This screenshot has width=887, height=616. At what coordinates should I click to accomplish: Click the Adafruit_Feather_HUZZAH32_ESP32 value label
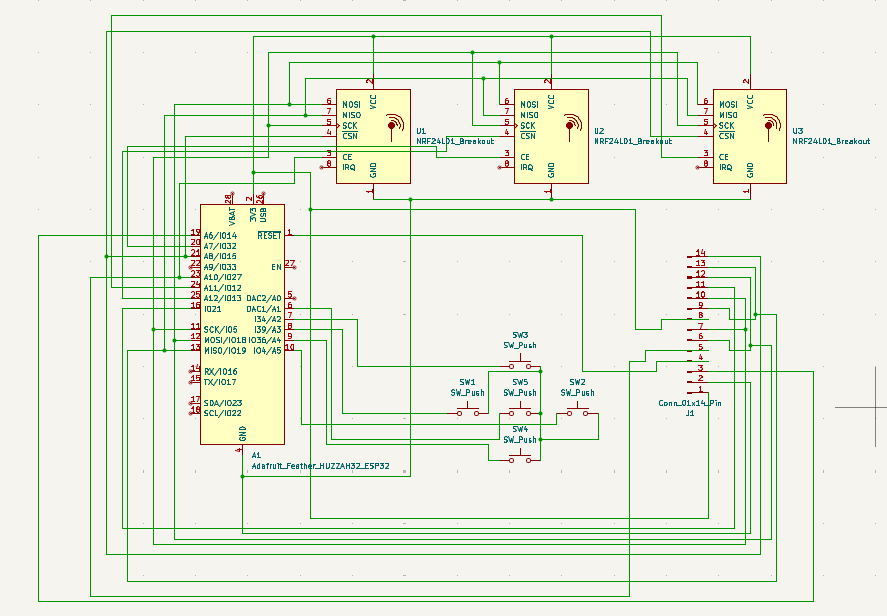point(320,466)
